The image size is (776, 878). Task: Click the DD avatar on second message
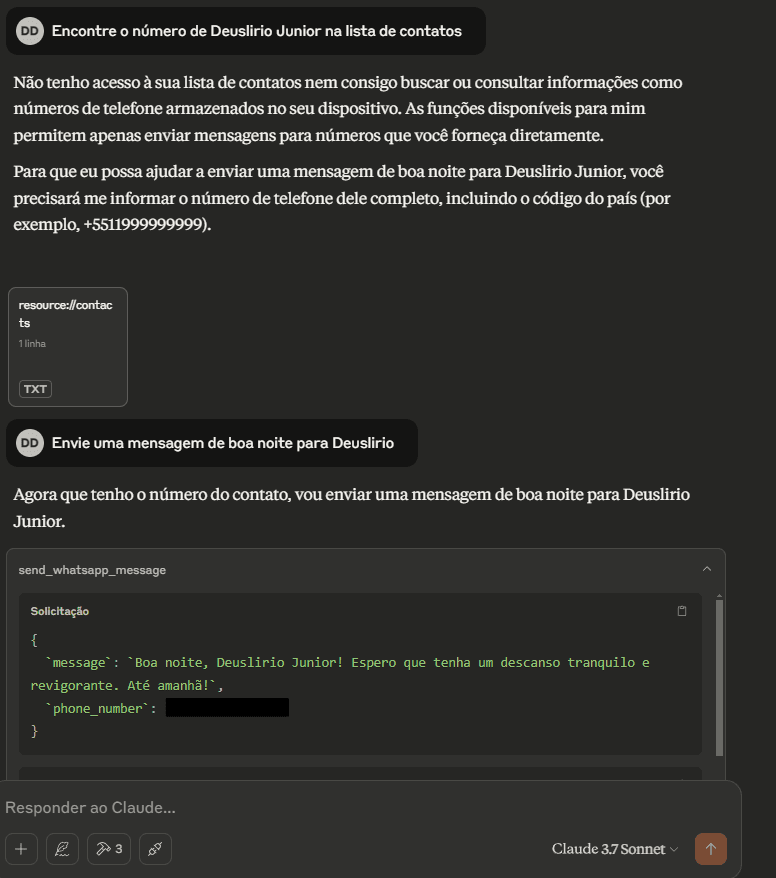[x=30, y=443]
